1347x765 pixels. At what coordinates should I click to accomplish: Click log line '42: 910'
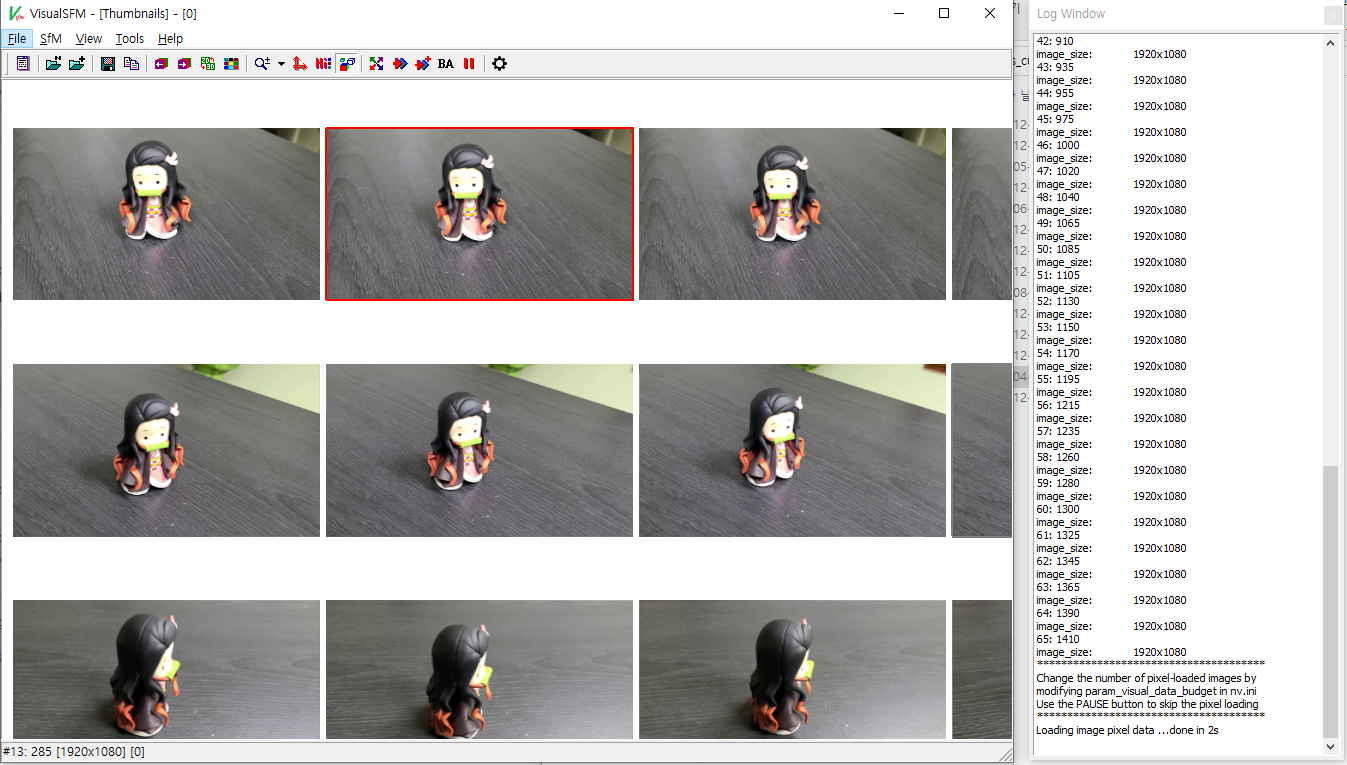click(1053, 41)
